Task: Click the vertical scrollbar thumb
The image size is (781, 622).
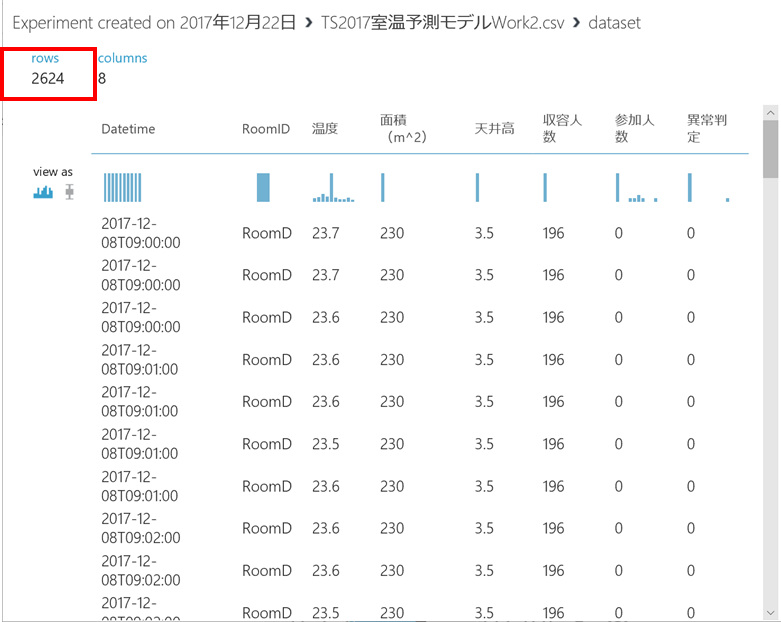Action: pyautogui.click(x=771, y=149)
